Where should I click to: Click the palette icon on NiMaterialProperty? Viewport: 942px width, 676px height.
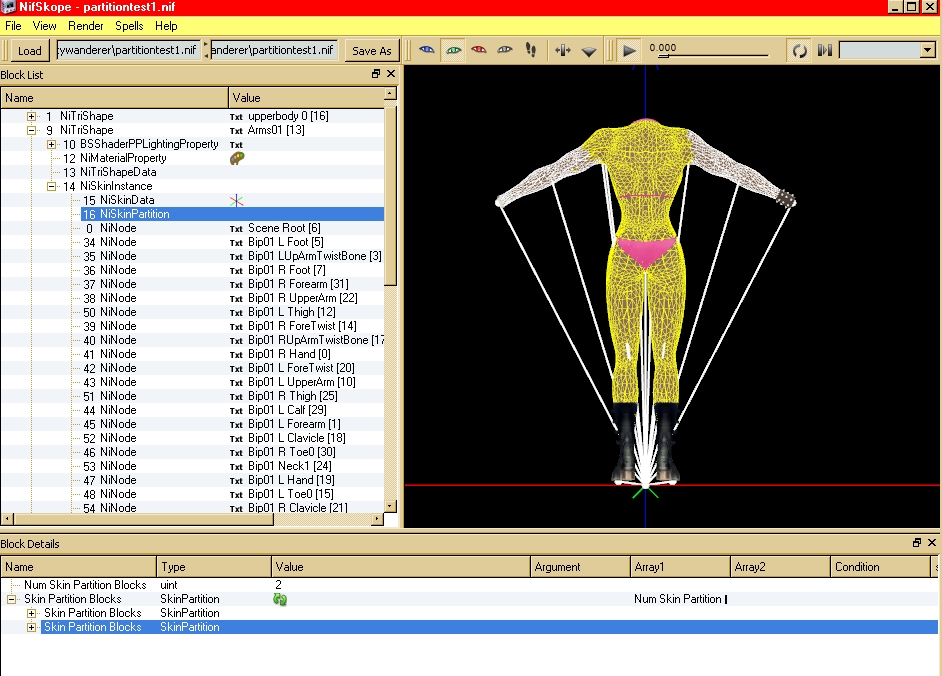pyautogui.click(x=237, y=158)
